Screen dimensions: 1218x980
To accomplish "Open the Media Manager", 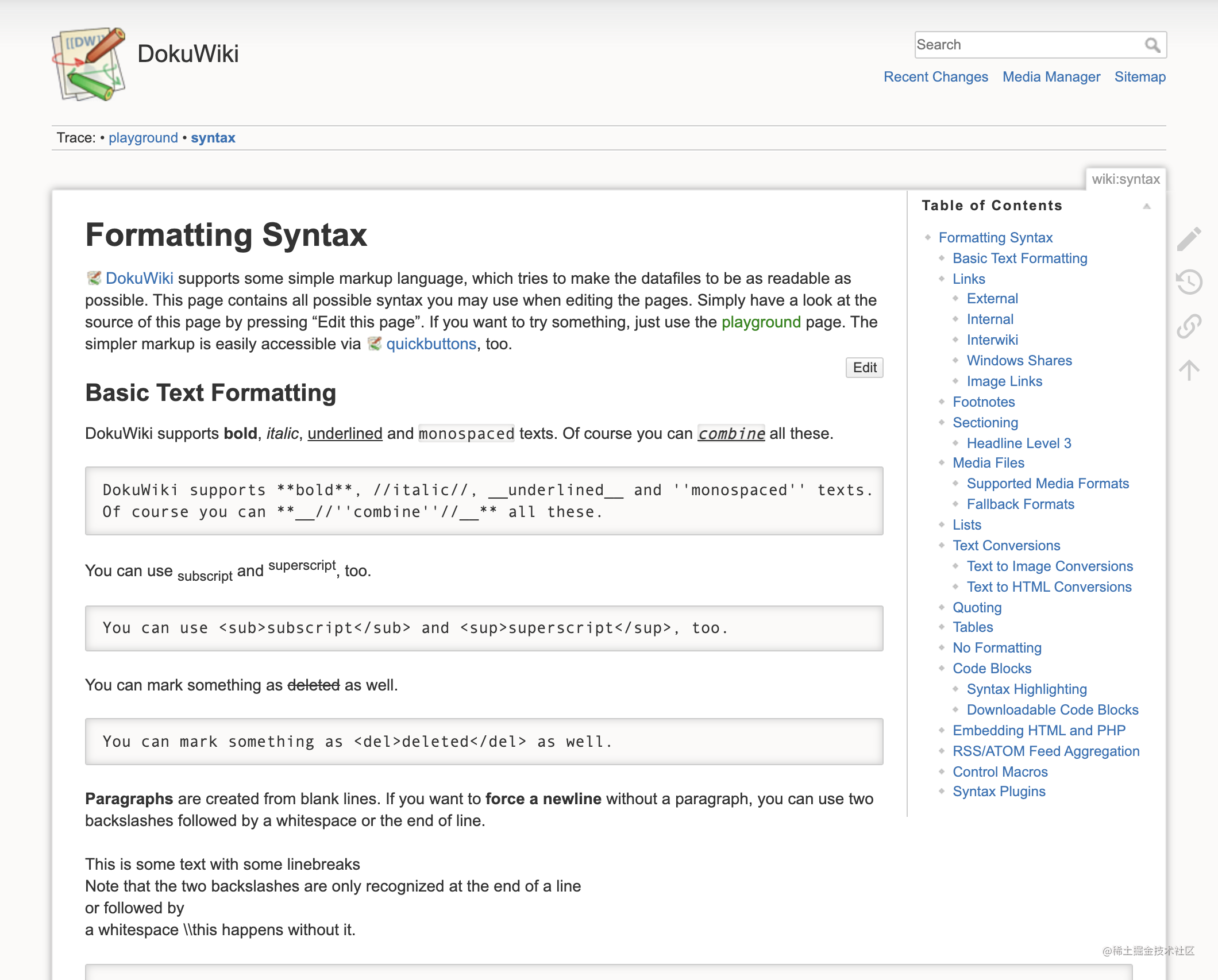I will [x=1051, y=76].
